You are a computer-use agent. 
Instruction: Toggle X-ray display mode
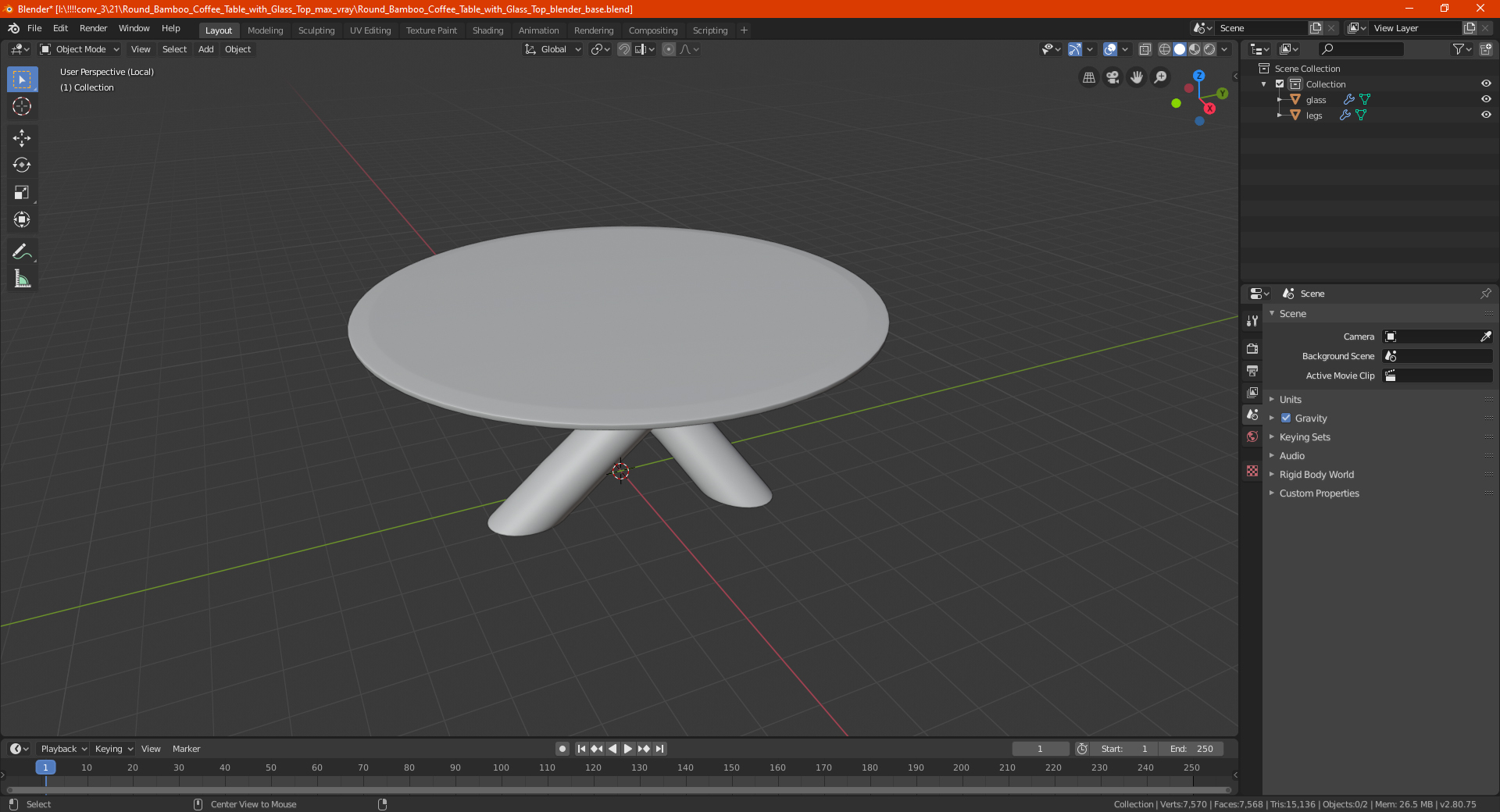coord(1145,49)
